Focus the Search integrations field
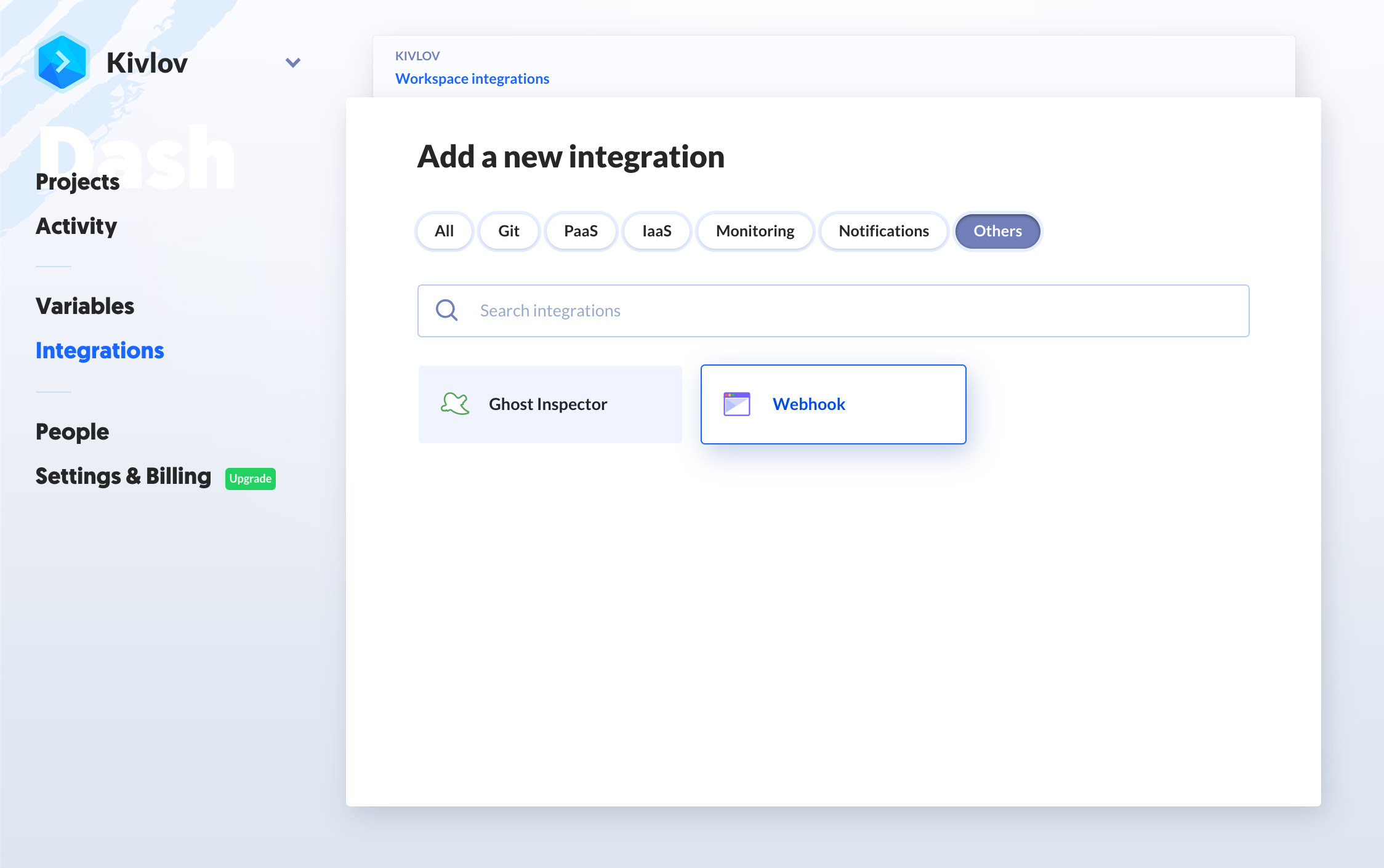 coord(833,311)
